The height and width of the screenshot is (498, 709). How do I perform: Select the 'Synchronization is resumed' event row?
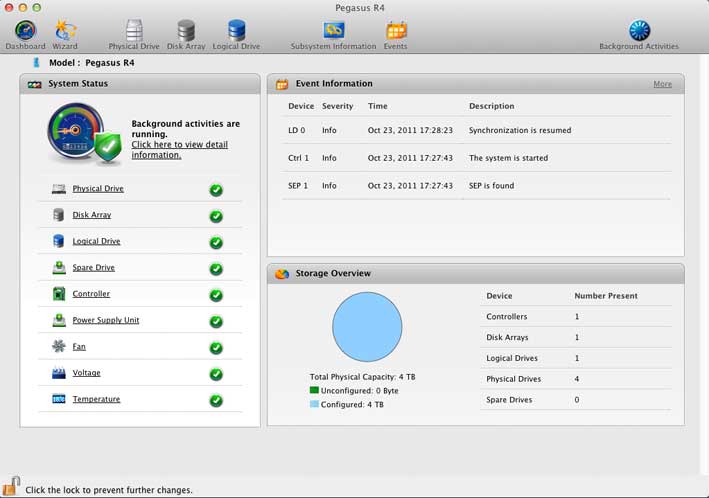pyautogui.click(x=477, y=130)
